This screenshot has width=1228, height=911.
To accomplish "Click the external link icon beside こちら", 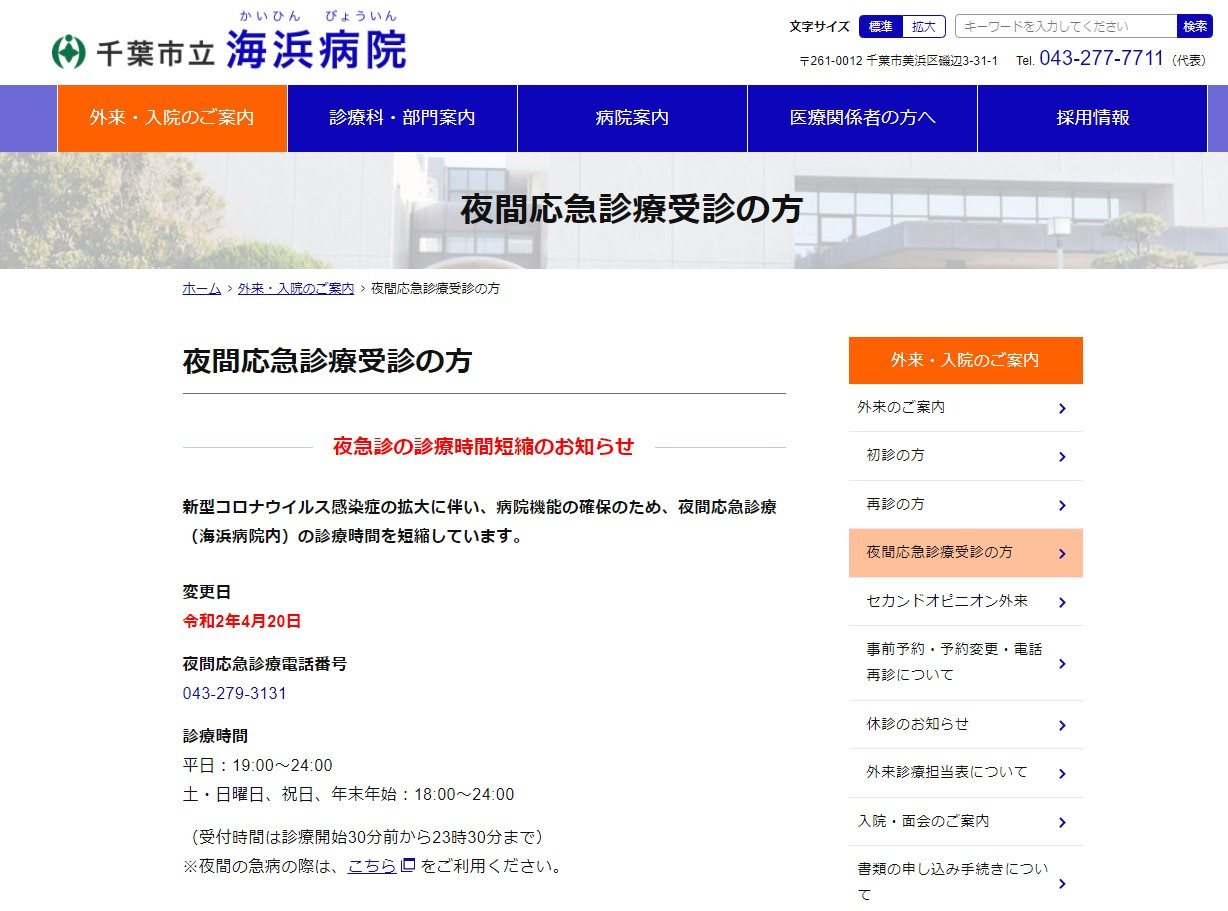I will (x=407, y=866).
